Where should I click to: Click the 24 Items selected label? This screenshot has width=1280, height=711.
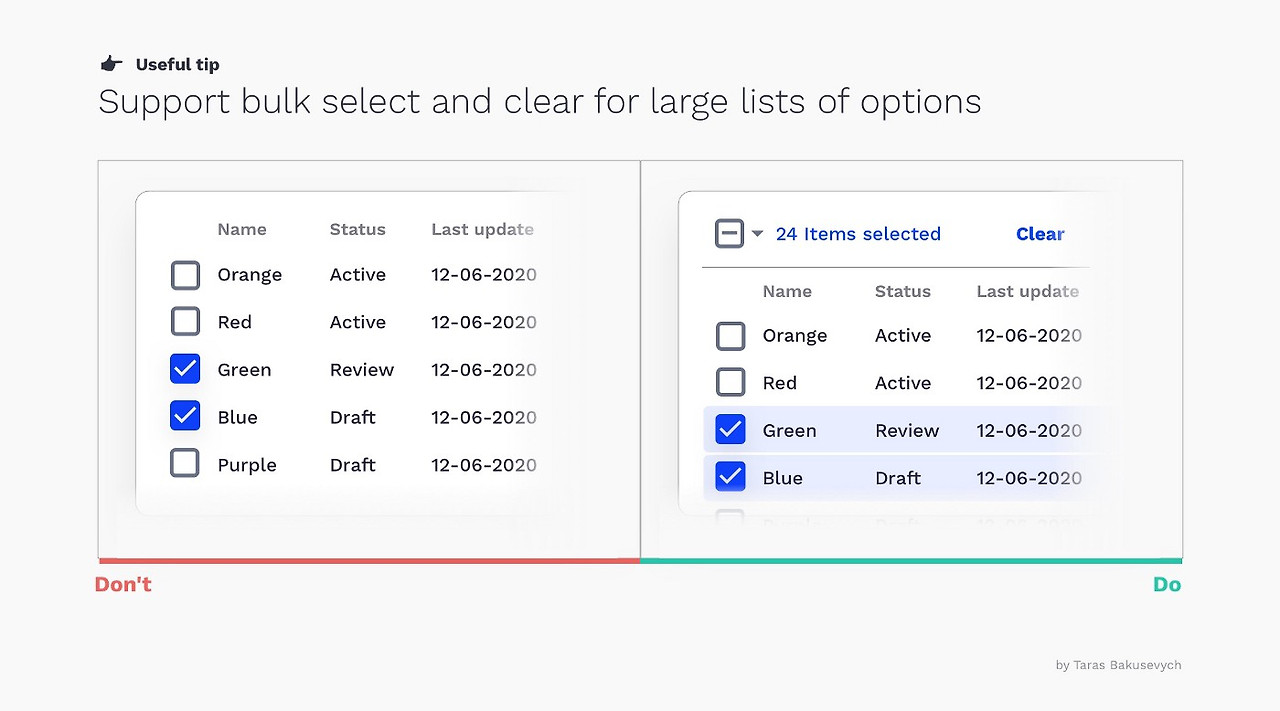[858, 234]
